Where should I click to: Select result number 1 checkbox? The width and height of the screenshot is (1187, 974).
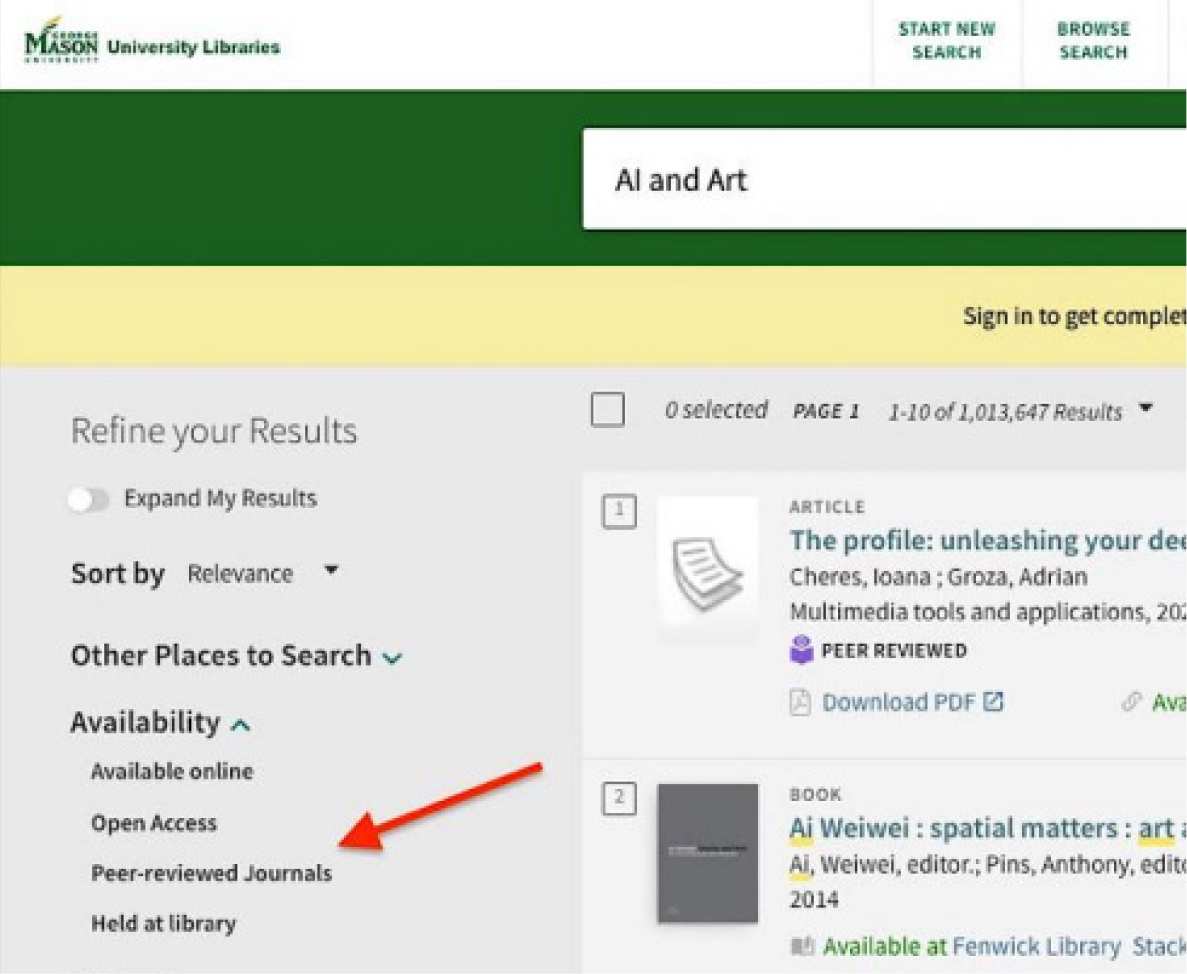click(x=619, y=511)
